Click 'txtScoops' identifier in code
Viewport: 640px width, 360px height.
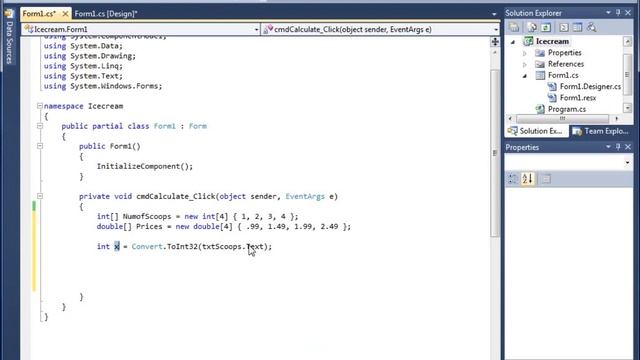coord(222,247)
